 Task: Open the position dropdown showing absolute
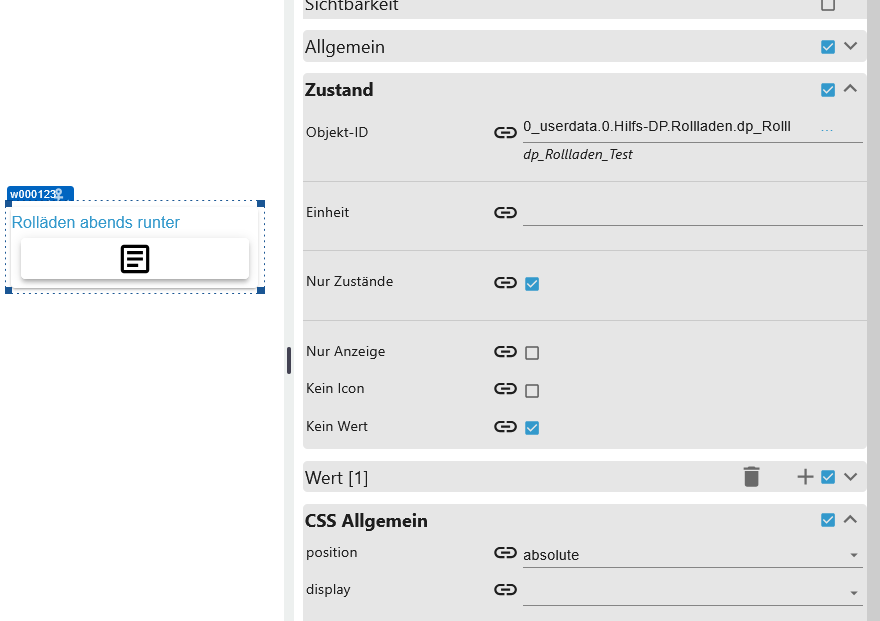coord(691,555)
